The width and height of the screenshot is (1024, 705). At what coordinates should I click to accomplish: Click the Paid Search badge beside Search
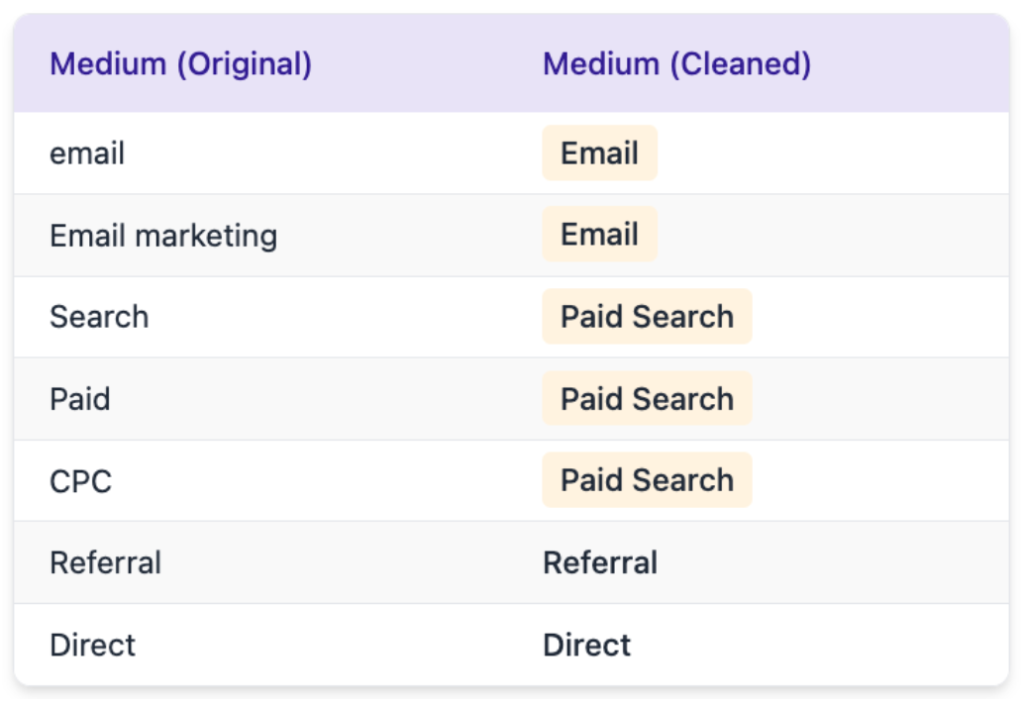(x=647, y=316)
